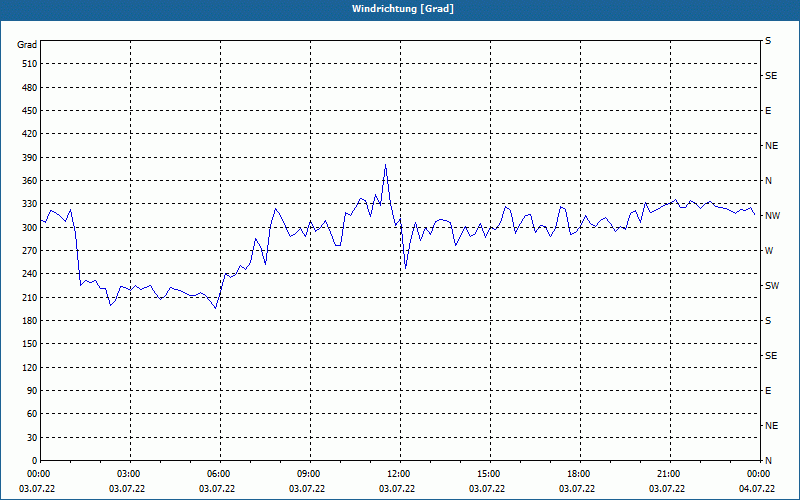Click the 330 degree axis label
This screenshot has height=500, width=800.
pos(30,204)
